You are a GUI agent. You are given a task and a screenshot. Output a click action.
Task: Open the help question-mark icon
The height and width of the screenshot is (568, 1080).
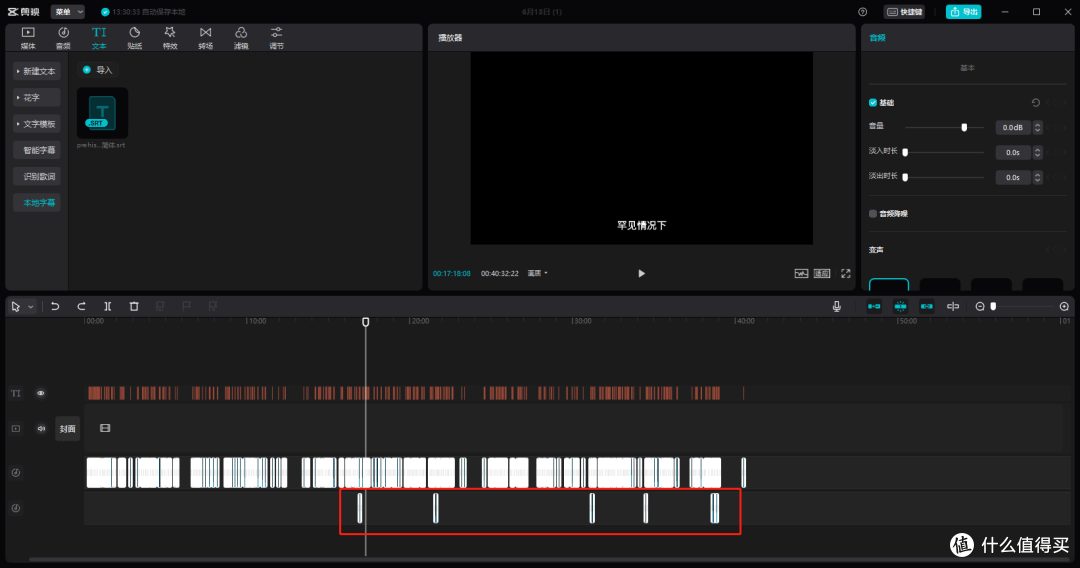tap(862, 12)
